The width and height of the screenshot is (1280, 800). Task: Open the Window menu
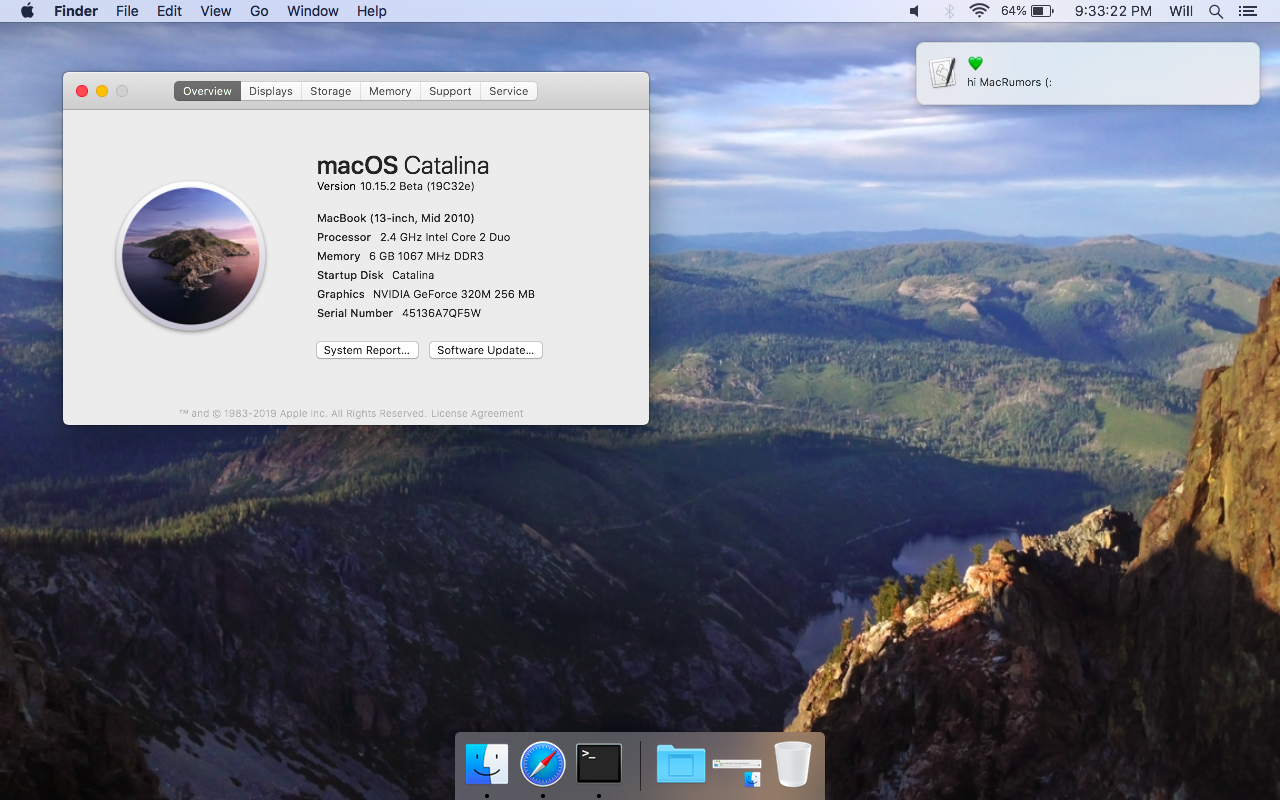(313, 11)
